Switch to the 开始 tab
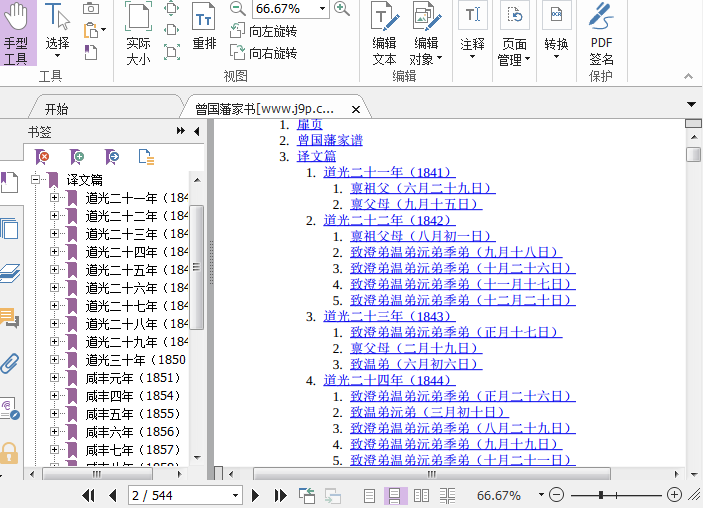Screen dimensions: 703x508 click(56, 109)
